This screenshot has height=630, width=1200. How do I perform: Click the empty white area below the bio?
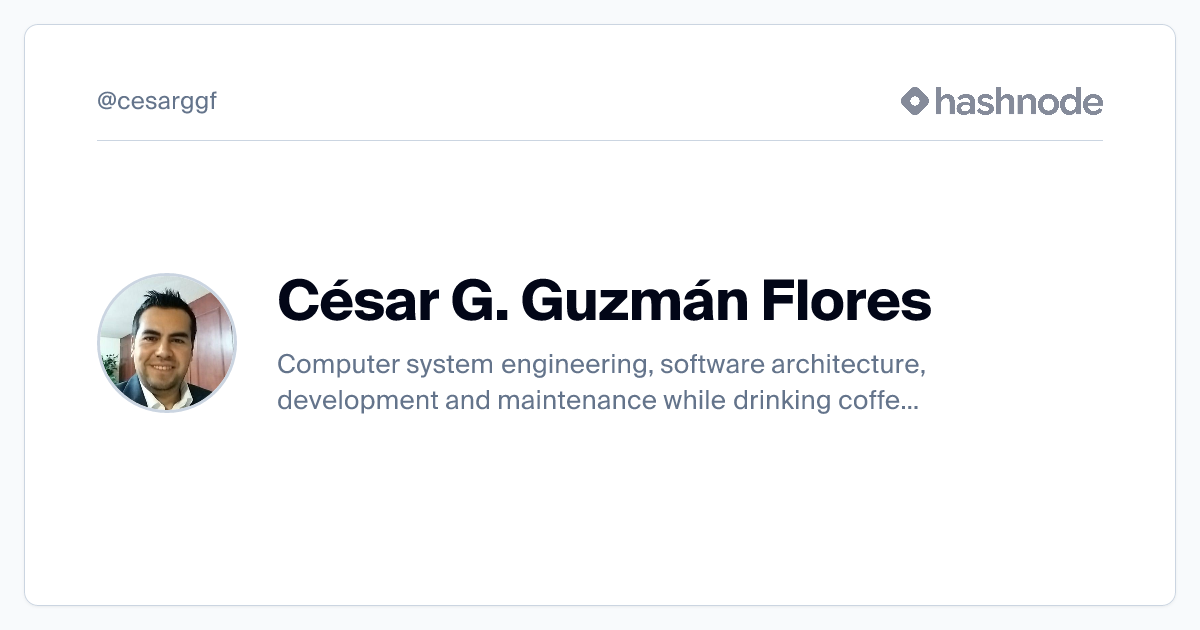tap(600, 510)
